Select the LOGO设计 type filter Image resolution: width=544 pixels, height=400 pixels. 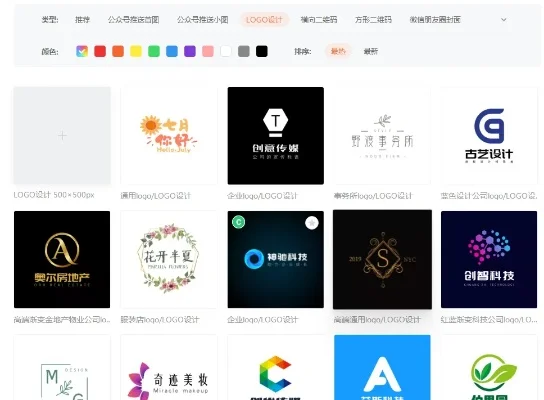click(x=264, y=20)
